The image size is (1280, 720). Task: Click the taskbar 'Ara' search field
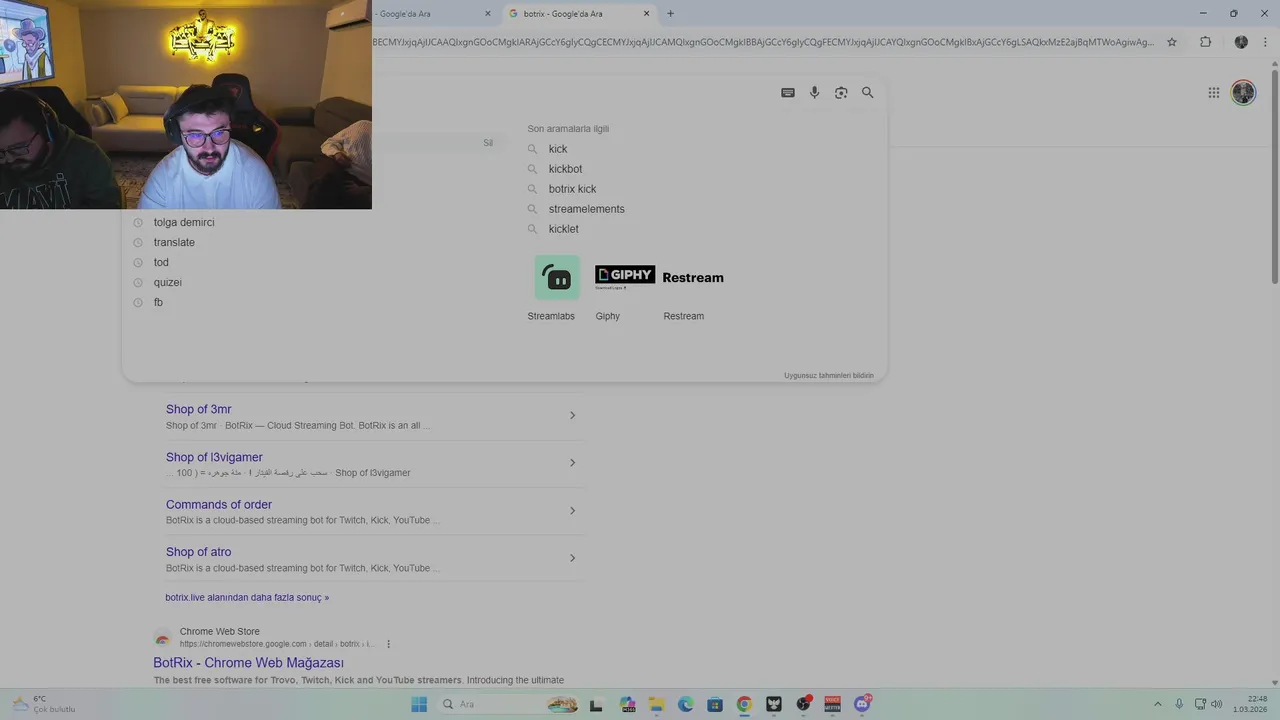point(510,704)
